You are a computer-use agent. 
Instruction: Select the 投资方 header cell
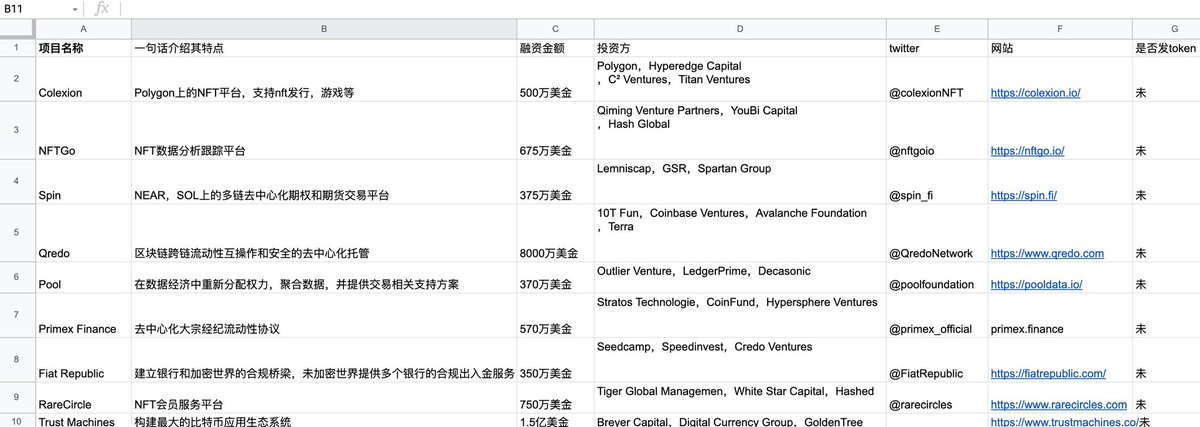pos(739,47)
